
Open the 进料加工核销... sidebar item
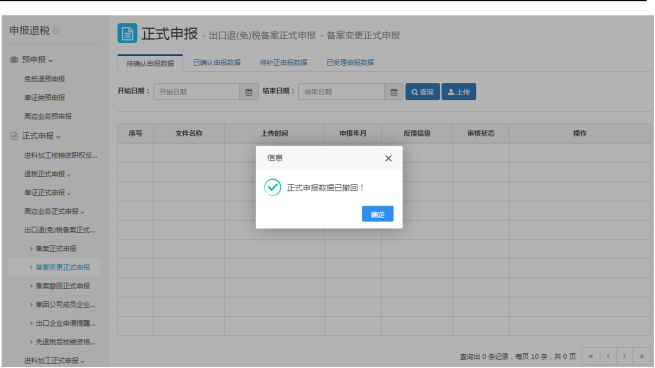point(61,155)
